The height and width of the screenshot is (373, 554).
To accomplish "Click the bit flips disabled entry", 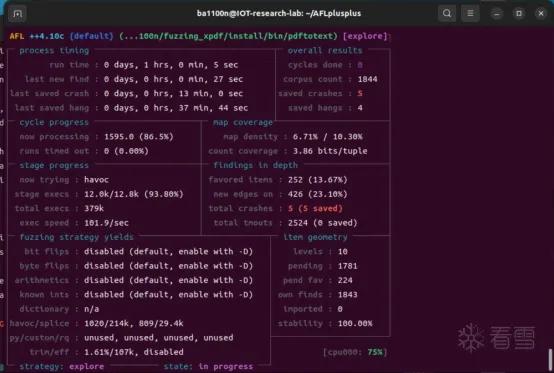I will [x=169, y=251].
